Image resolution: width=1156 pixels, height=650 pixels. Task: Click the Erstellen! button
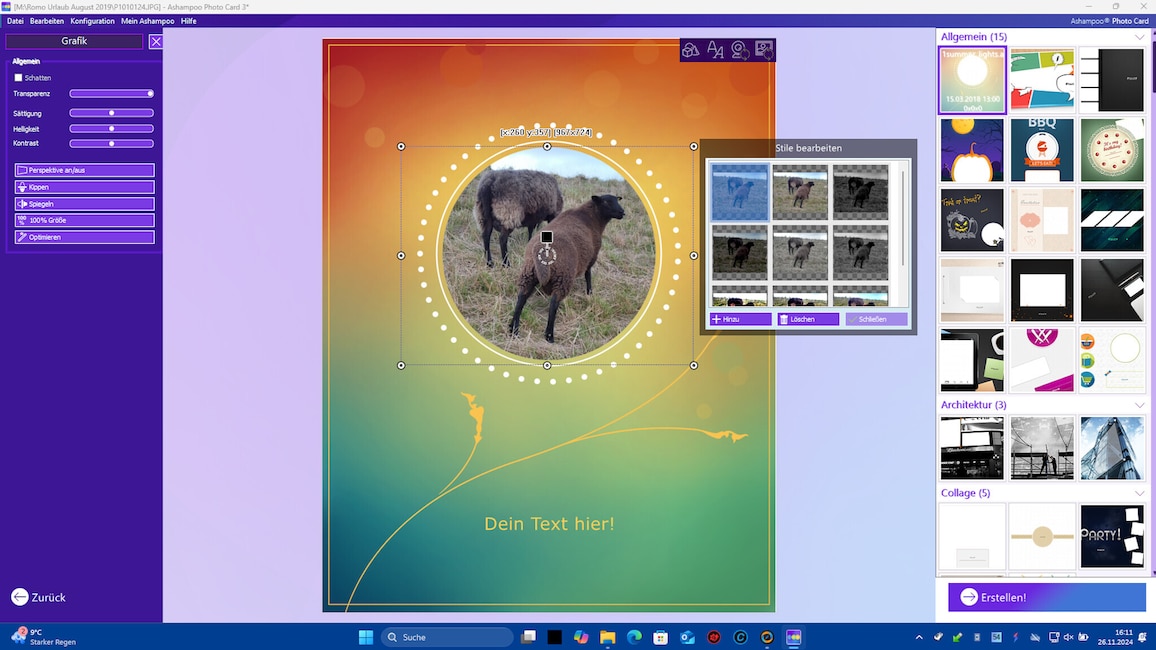(x=1046, y=597)
